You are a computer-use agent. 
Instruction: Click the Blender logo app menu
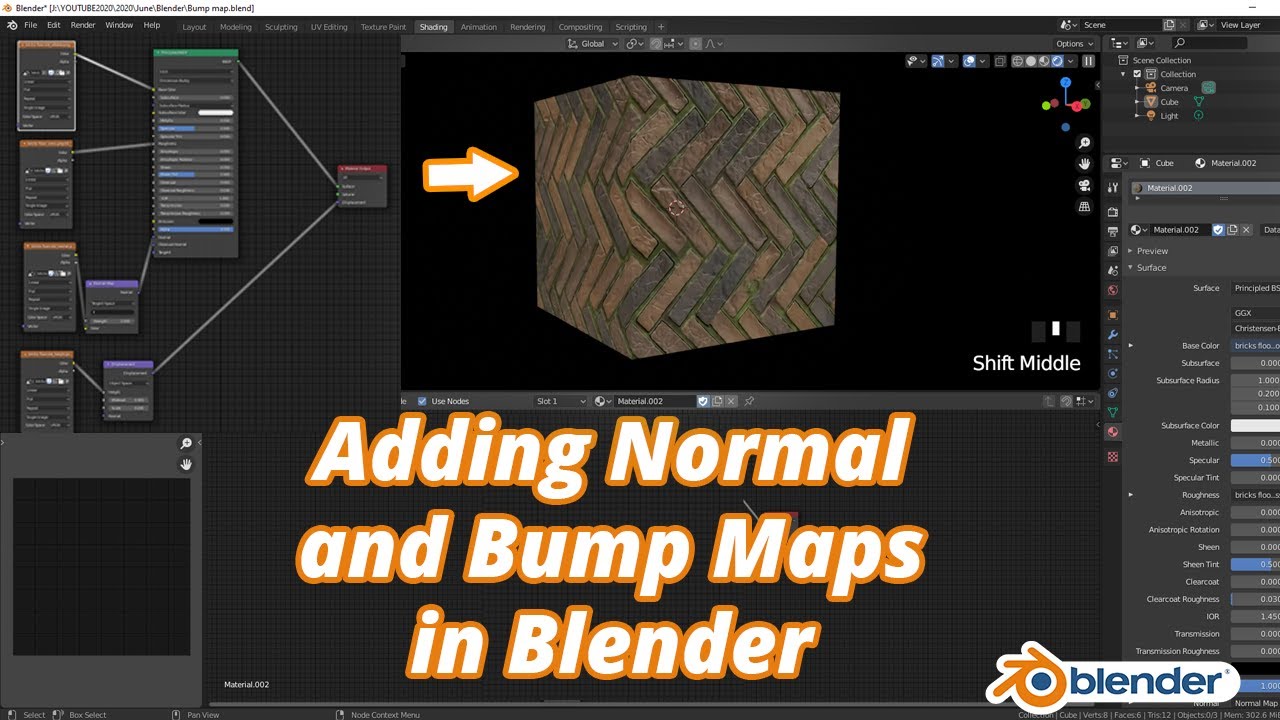(11, 24)
